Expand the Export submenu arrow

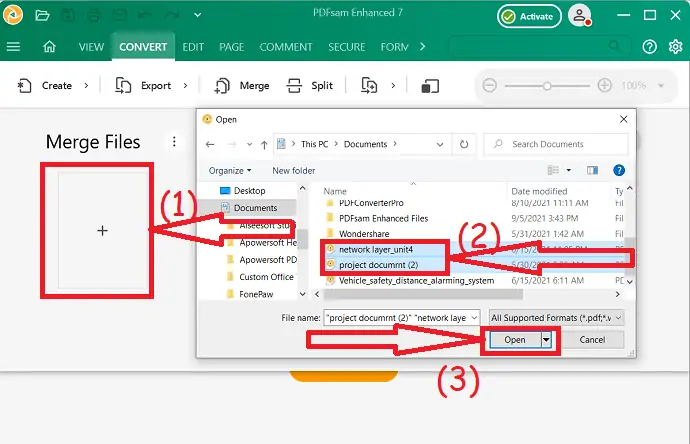tap(185, 85)
